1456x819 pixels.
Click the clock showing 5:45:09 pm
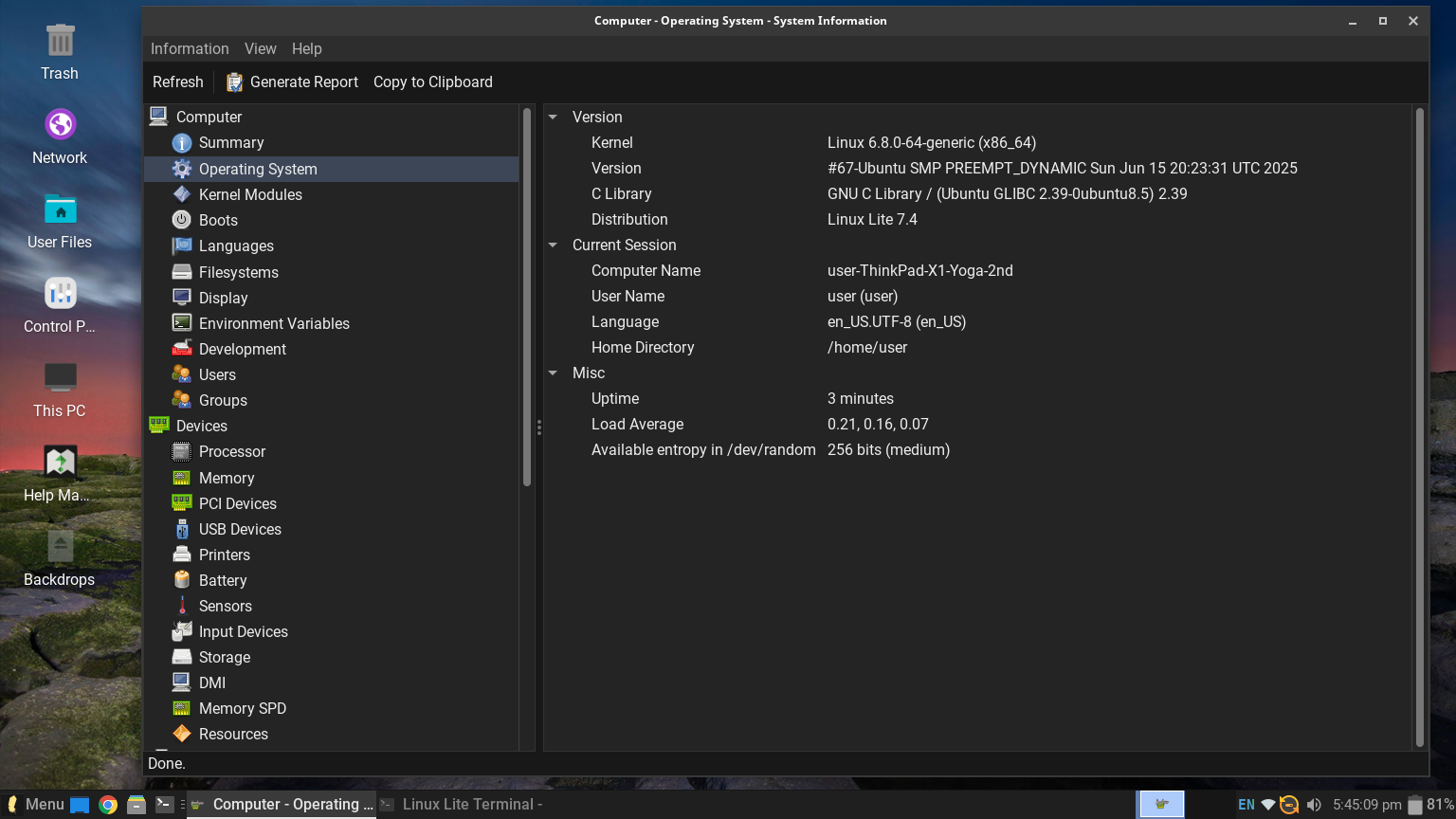[1367, 805]
